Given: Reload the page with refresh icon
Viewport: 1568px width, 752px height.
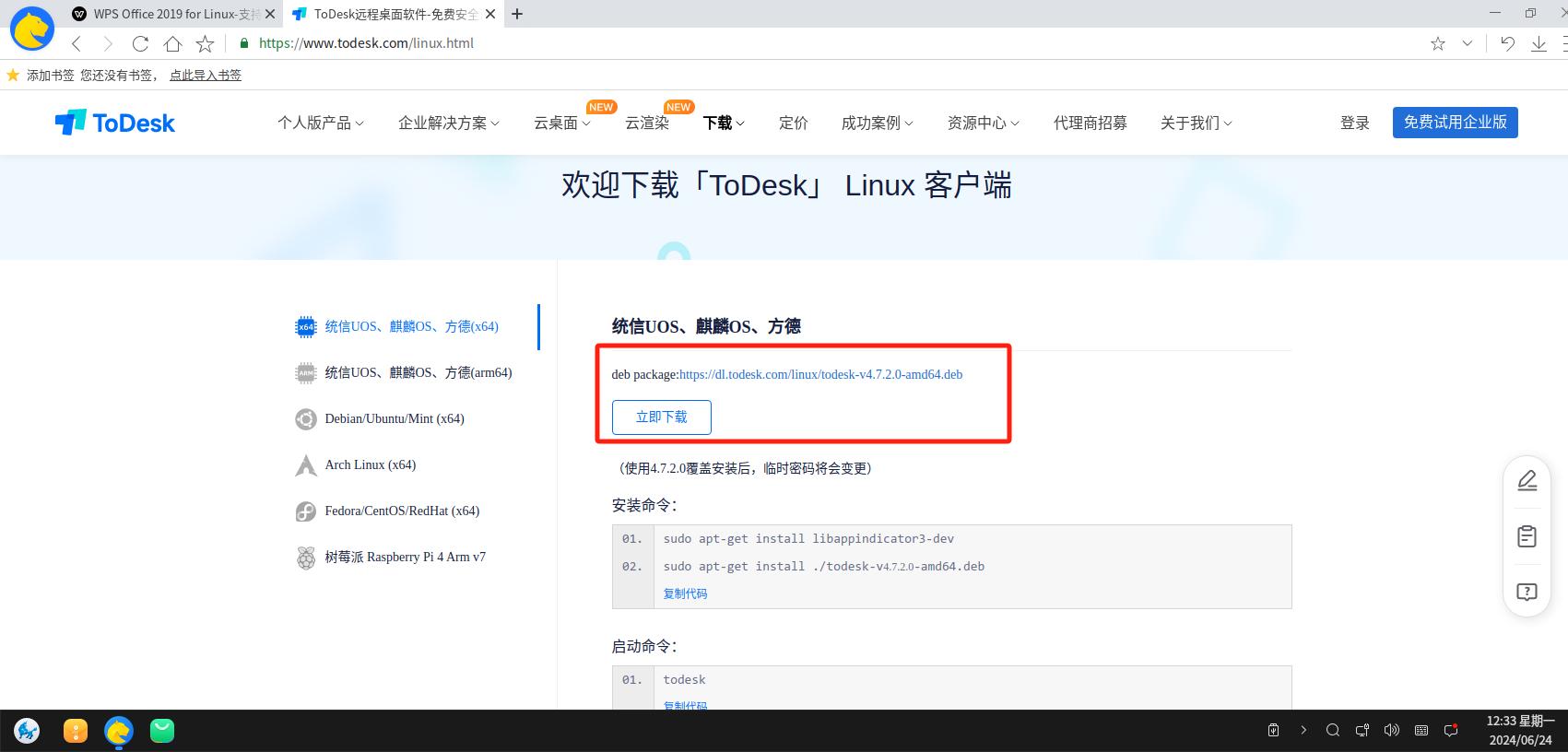Looking at the screenshot, I should (x=140, y=43).
